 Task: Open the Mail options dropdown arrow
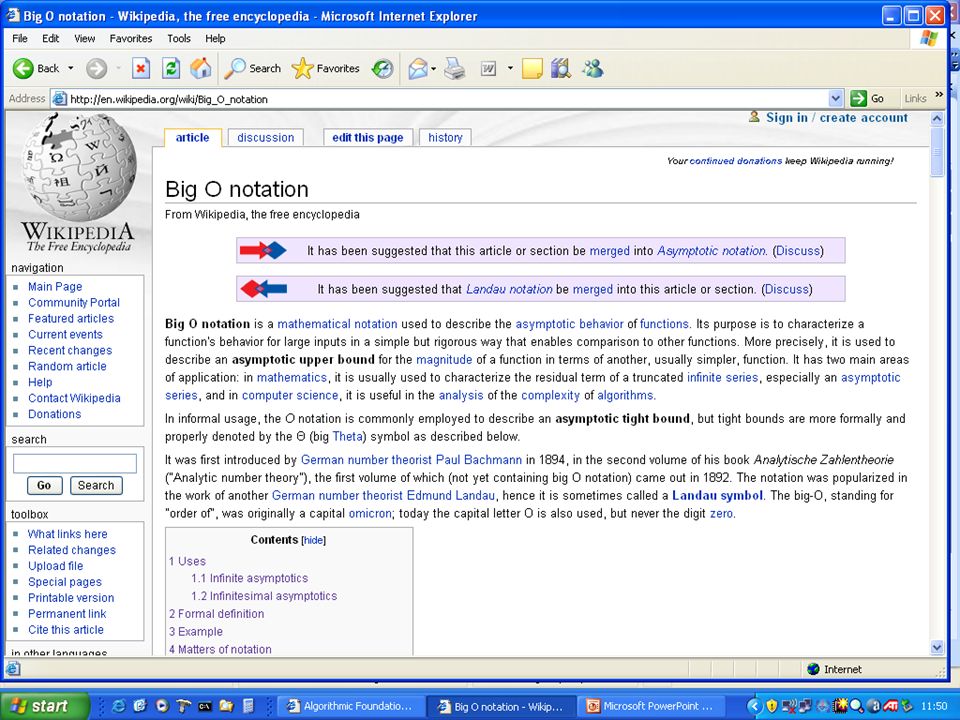(433, 69)
